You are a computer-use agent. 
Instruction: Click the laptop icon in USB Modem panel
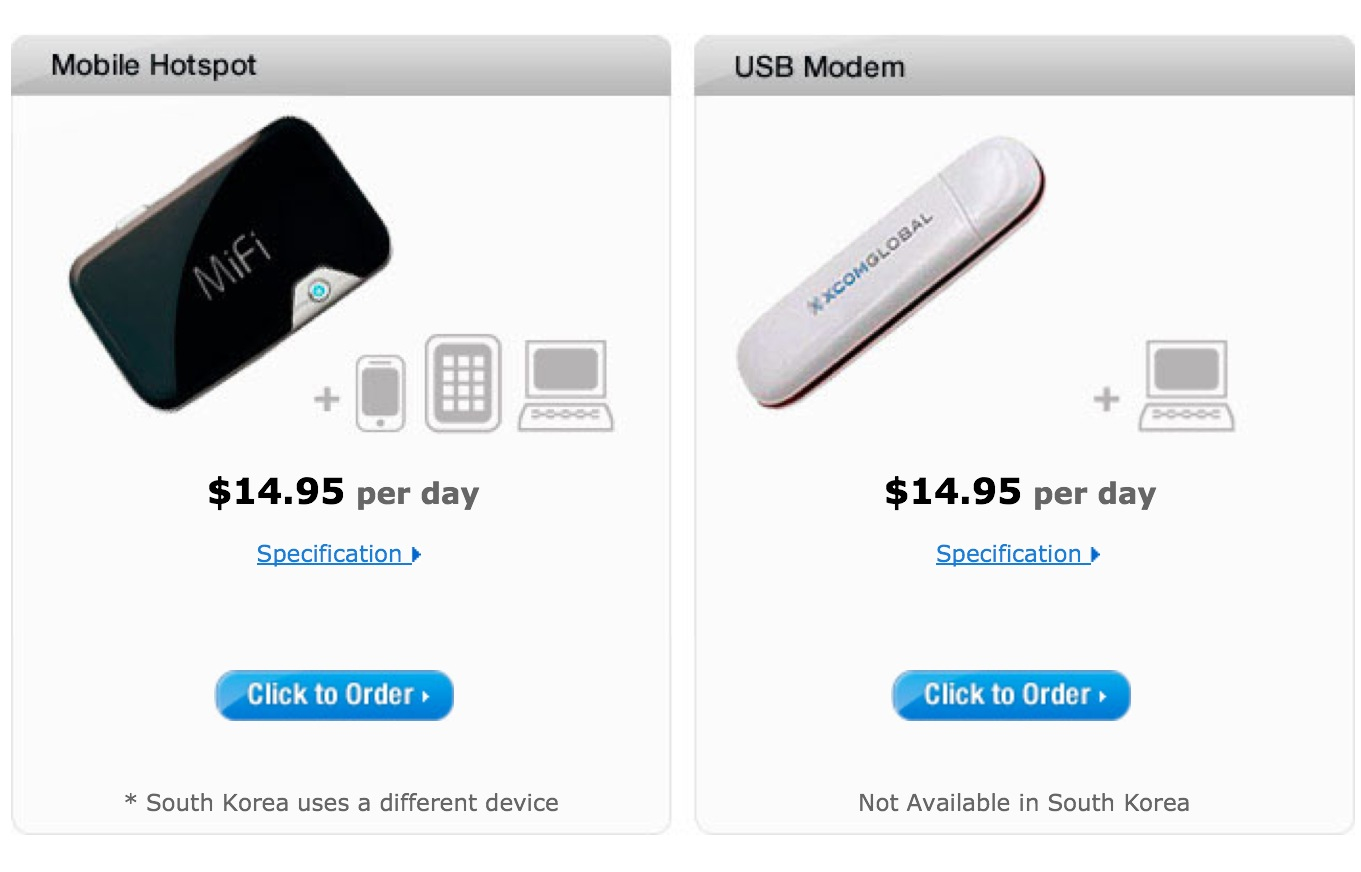pyautogui.click(x=1186, y=386)
